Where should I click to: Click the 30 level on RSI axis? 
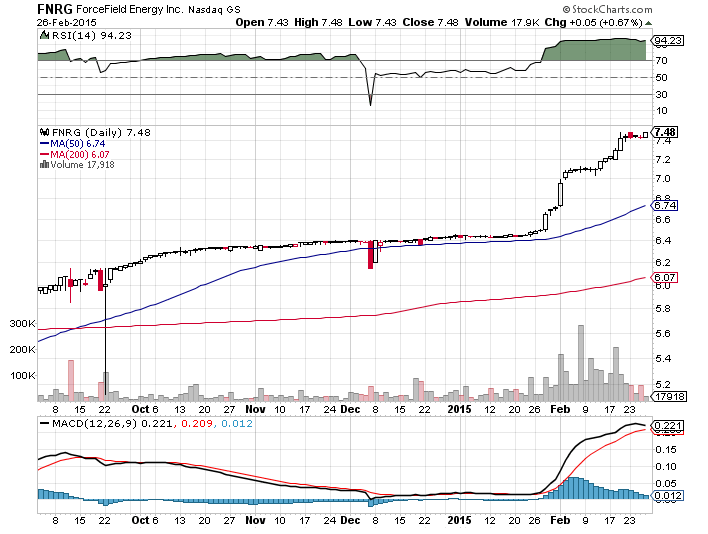click(661, 94)
